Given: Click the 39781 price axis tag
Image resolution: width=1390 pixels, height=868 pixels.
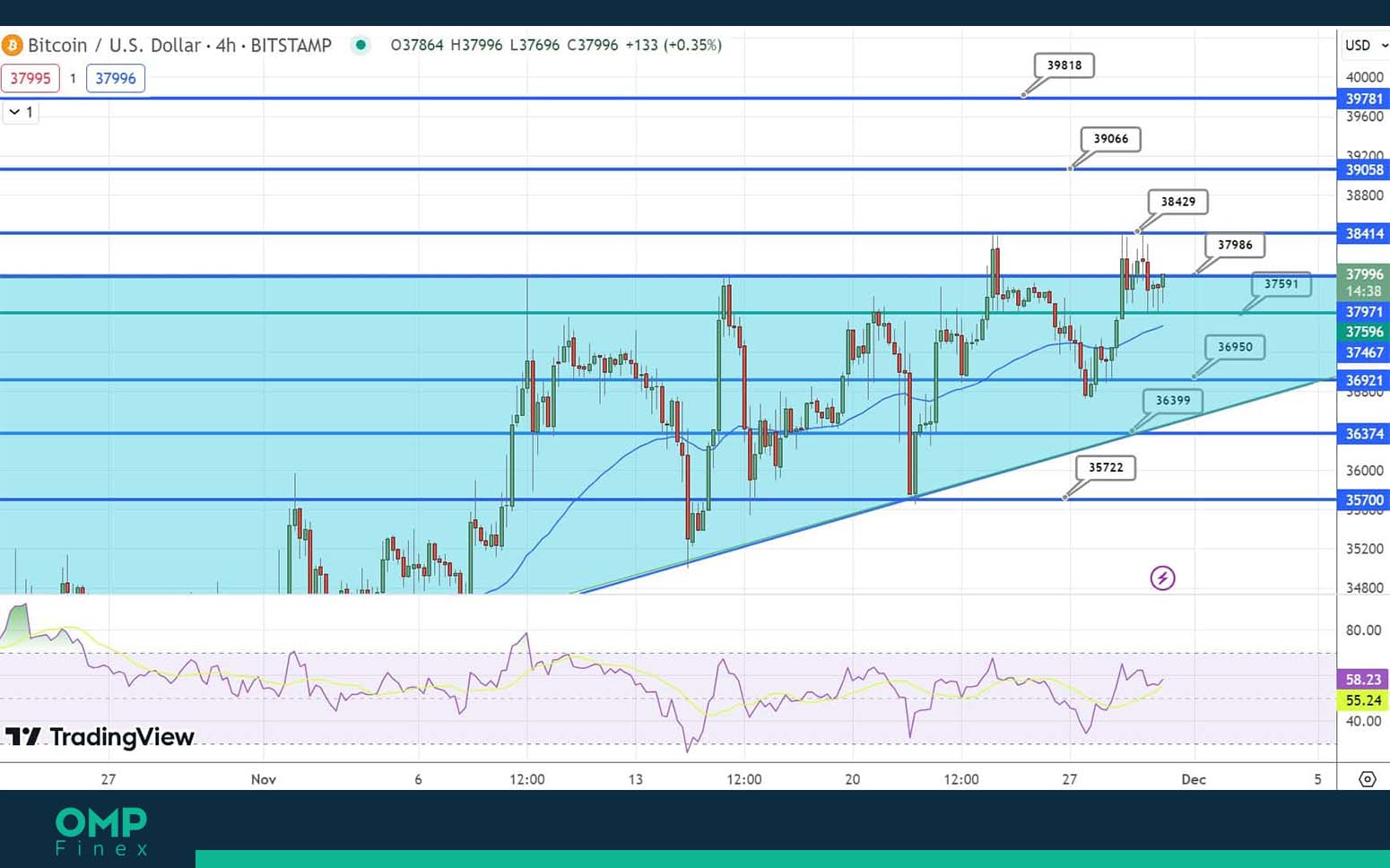Looking at the screenshot, I should [1363, 99].
